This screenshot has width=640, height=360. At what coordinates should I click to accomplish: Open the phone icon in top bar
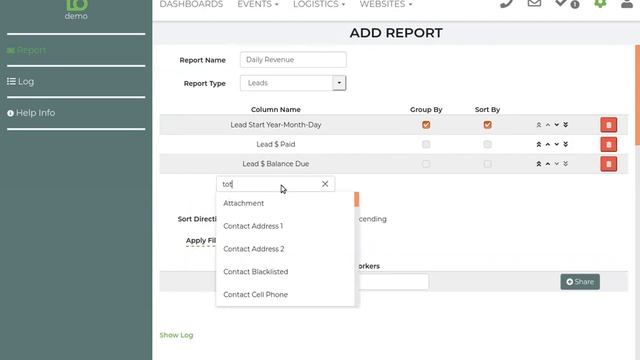[506, 4]
